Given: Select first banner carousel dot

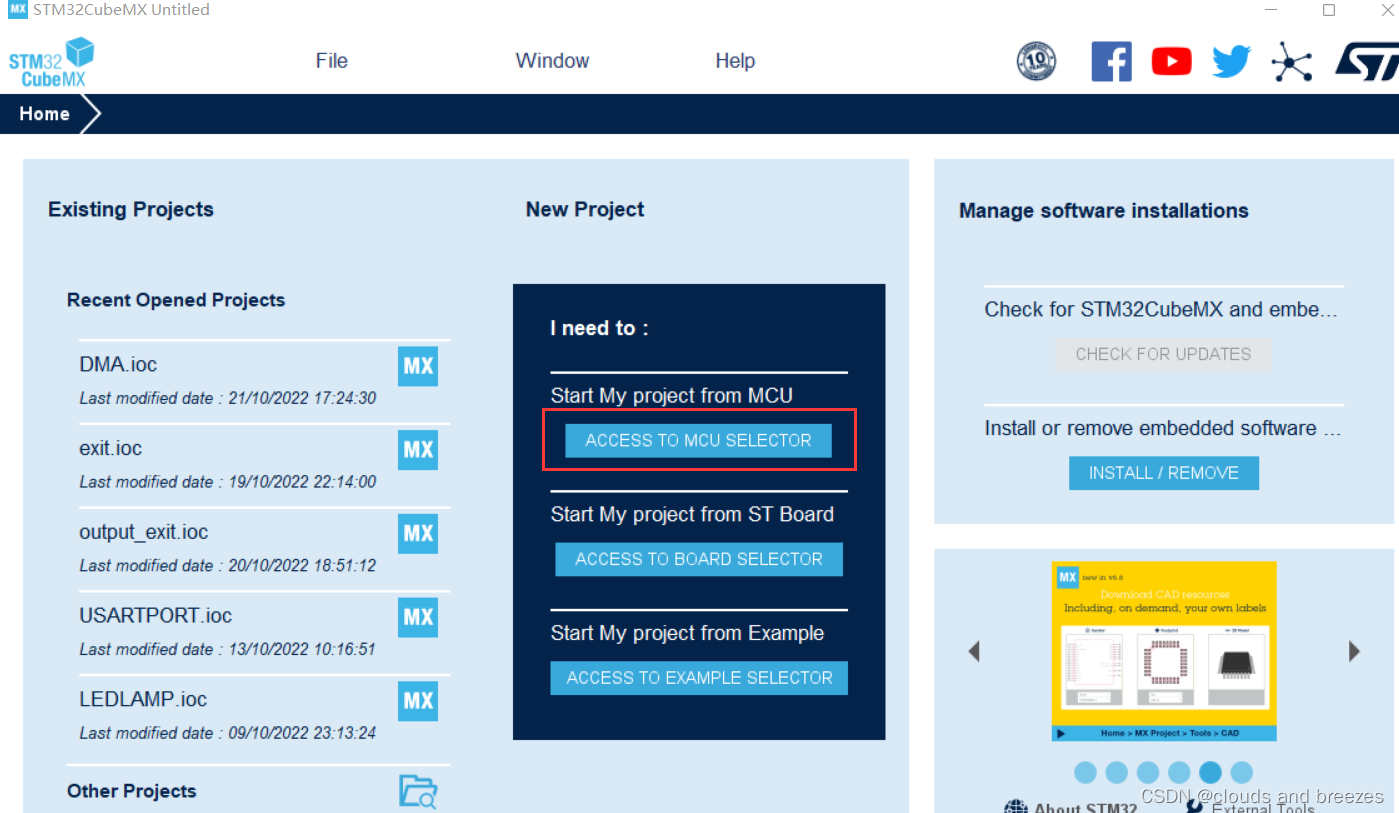Looking at the screenshot, I should [x=1086, y=772].
